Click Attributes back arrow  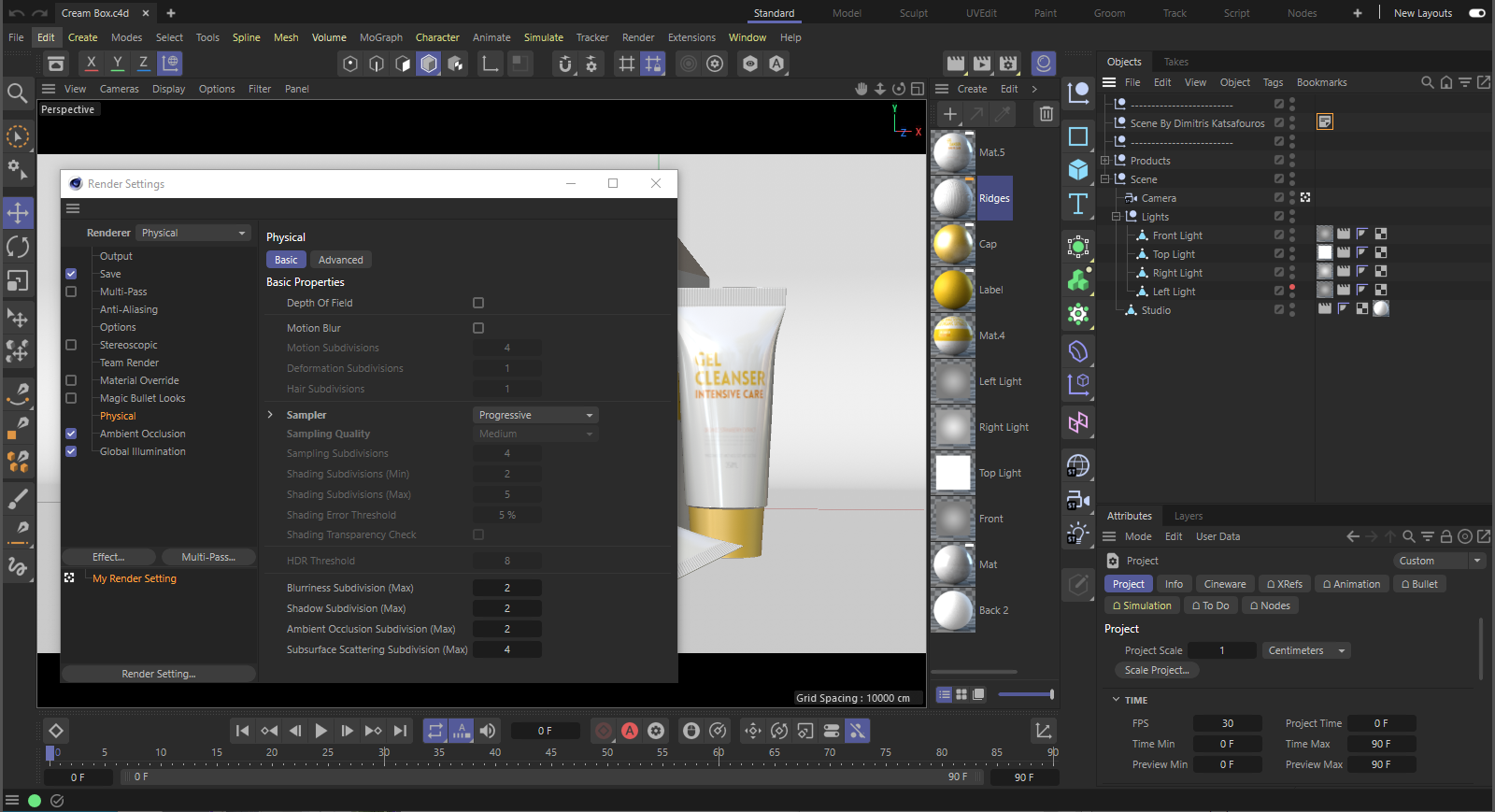pyautogui.click(x=1352, y=536)
